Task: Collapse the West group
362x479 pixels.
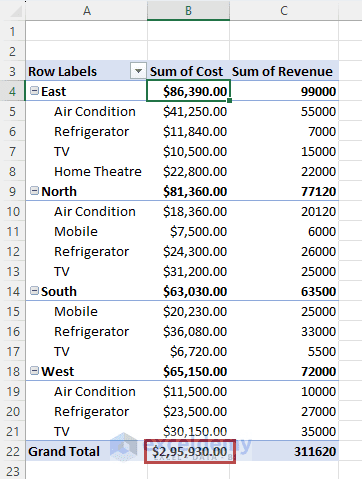Action: pos(34,370)
